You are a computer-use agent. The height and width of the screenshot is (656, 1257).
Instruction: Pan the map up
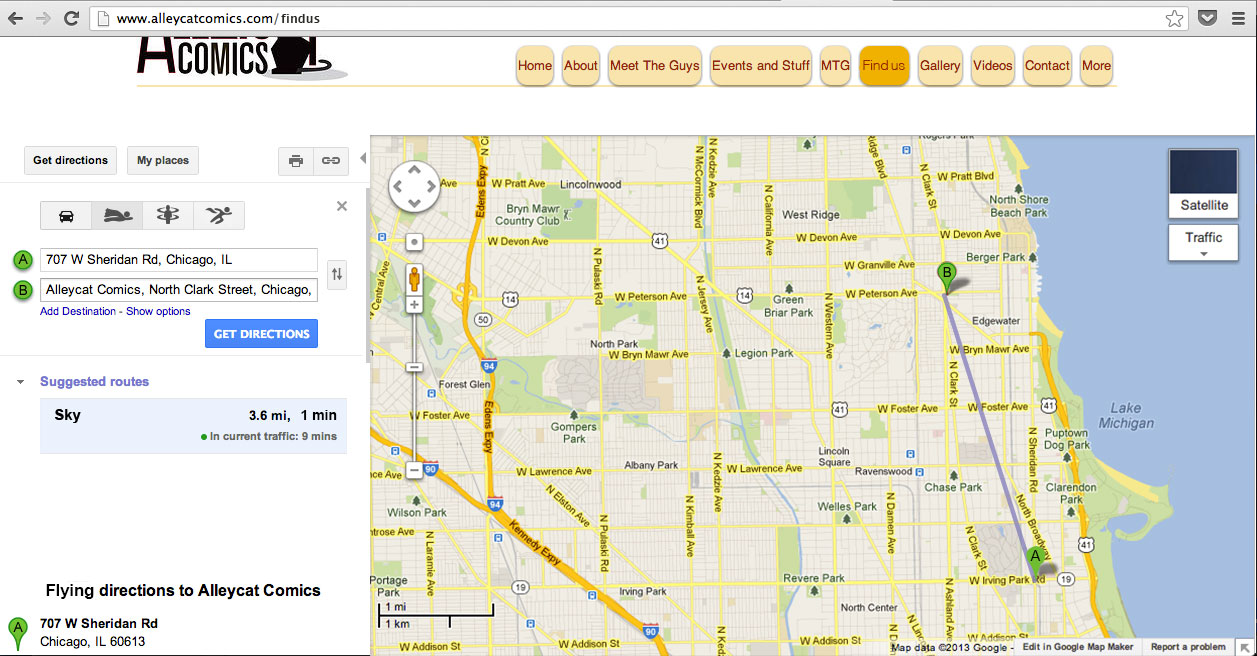tap(414, 169)
